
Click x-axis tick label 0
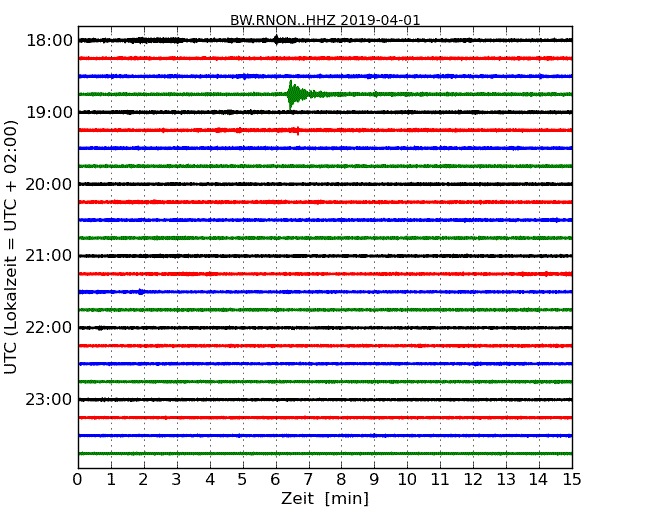click(78, 479)
